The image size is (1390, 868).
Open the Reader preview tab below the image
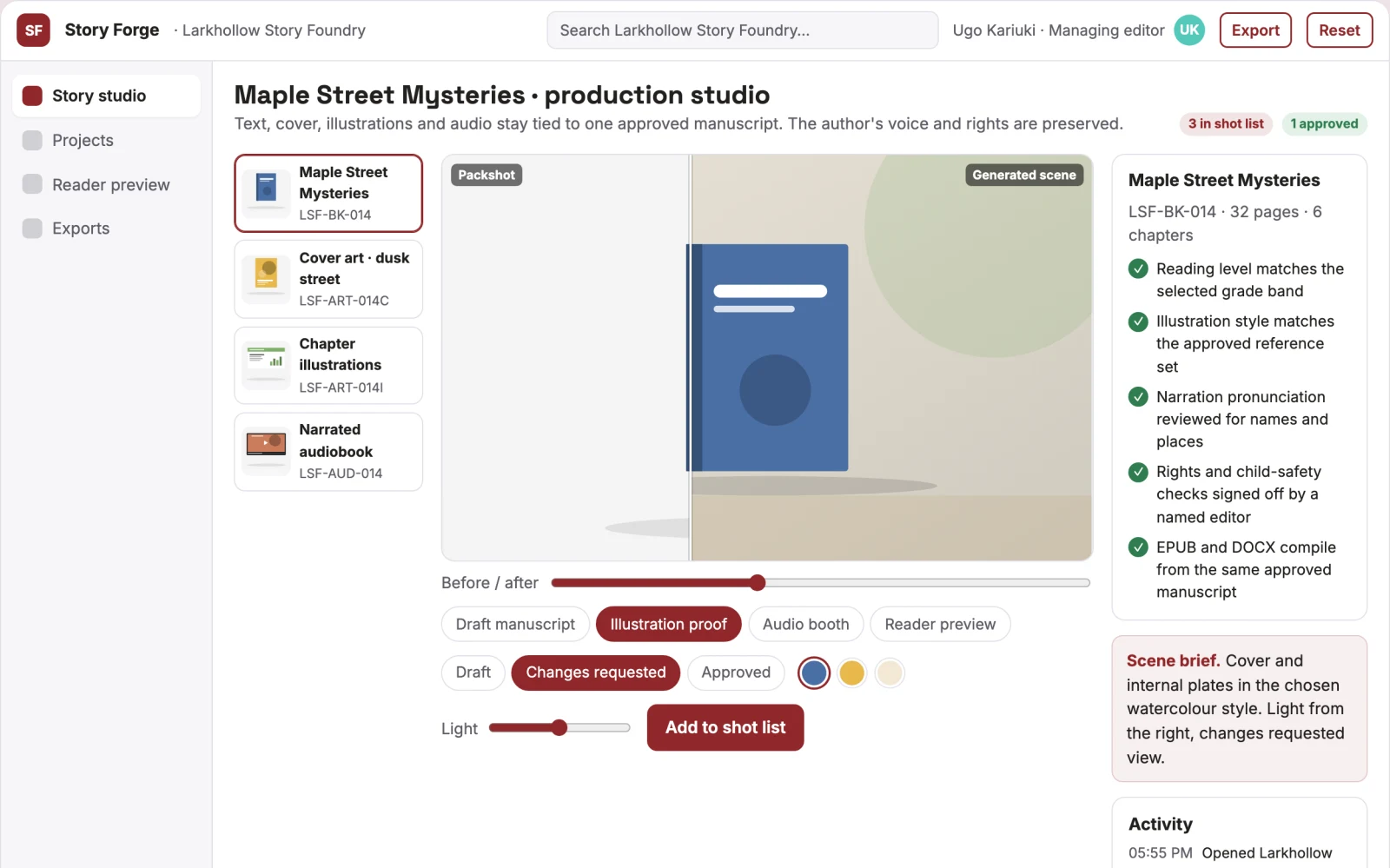click(940, 624)
